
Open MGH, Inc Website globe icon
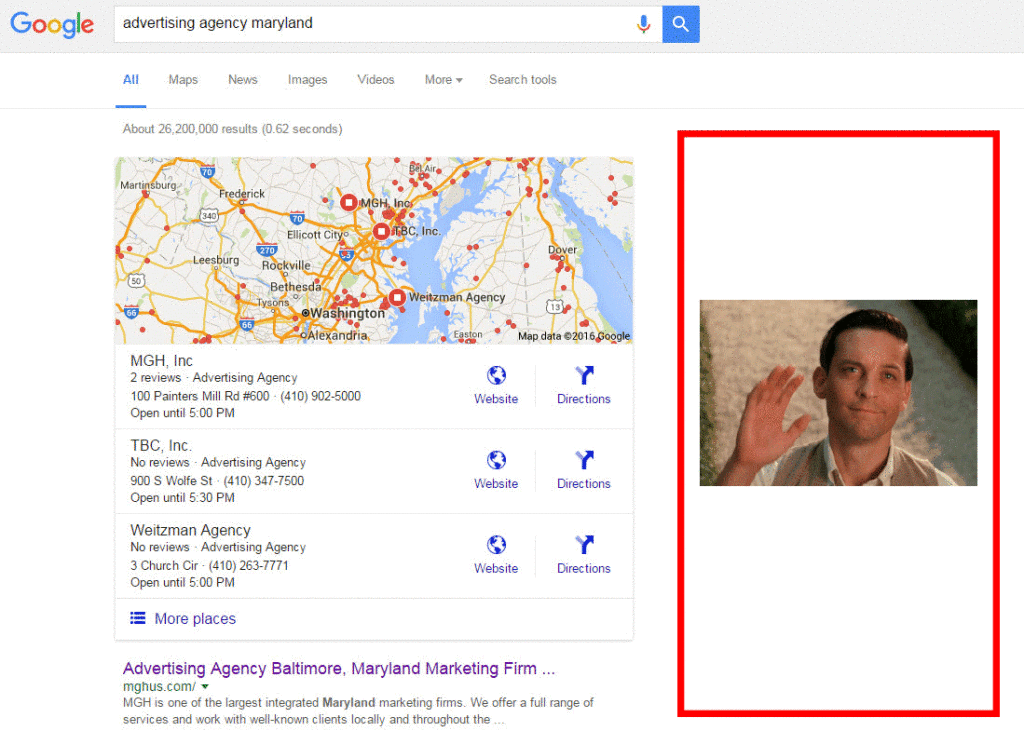496,376
